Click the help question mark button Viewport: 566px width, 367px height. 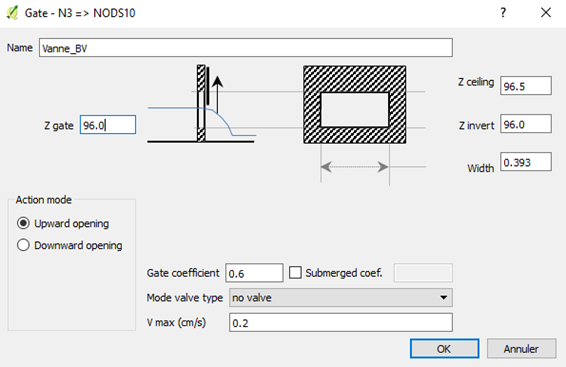(x=503, y=13)
